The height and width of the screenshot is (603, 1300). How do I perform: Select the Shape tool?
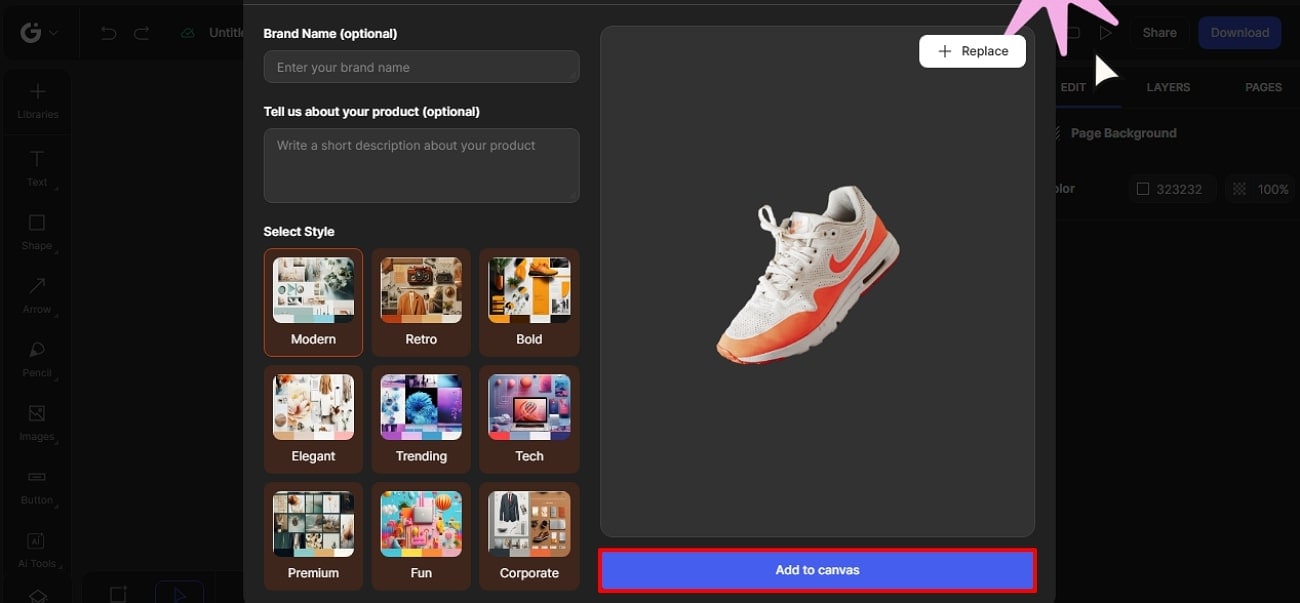coord(37,232)
